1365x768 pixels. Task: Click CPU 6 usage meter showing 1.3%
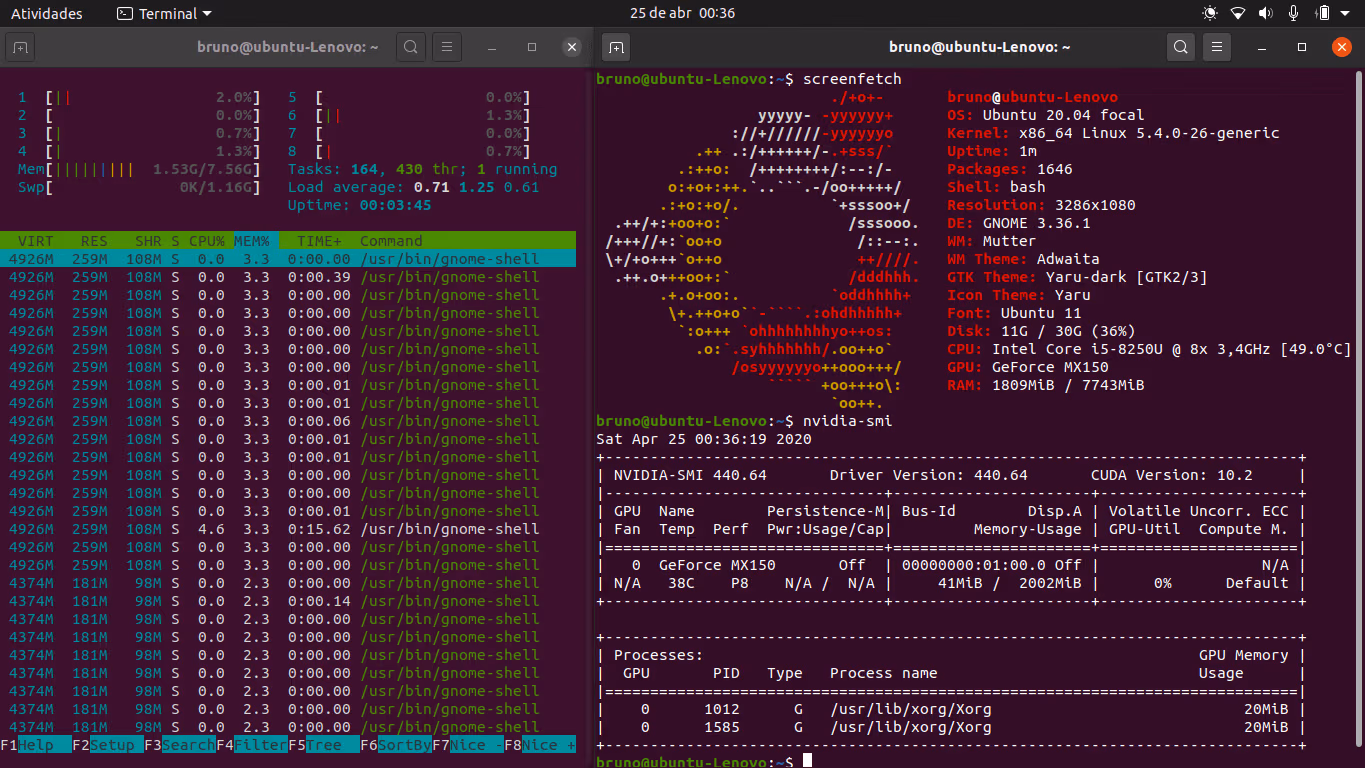(409, 115)
